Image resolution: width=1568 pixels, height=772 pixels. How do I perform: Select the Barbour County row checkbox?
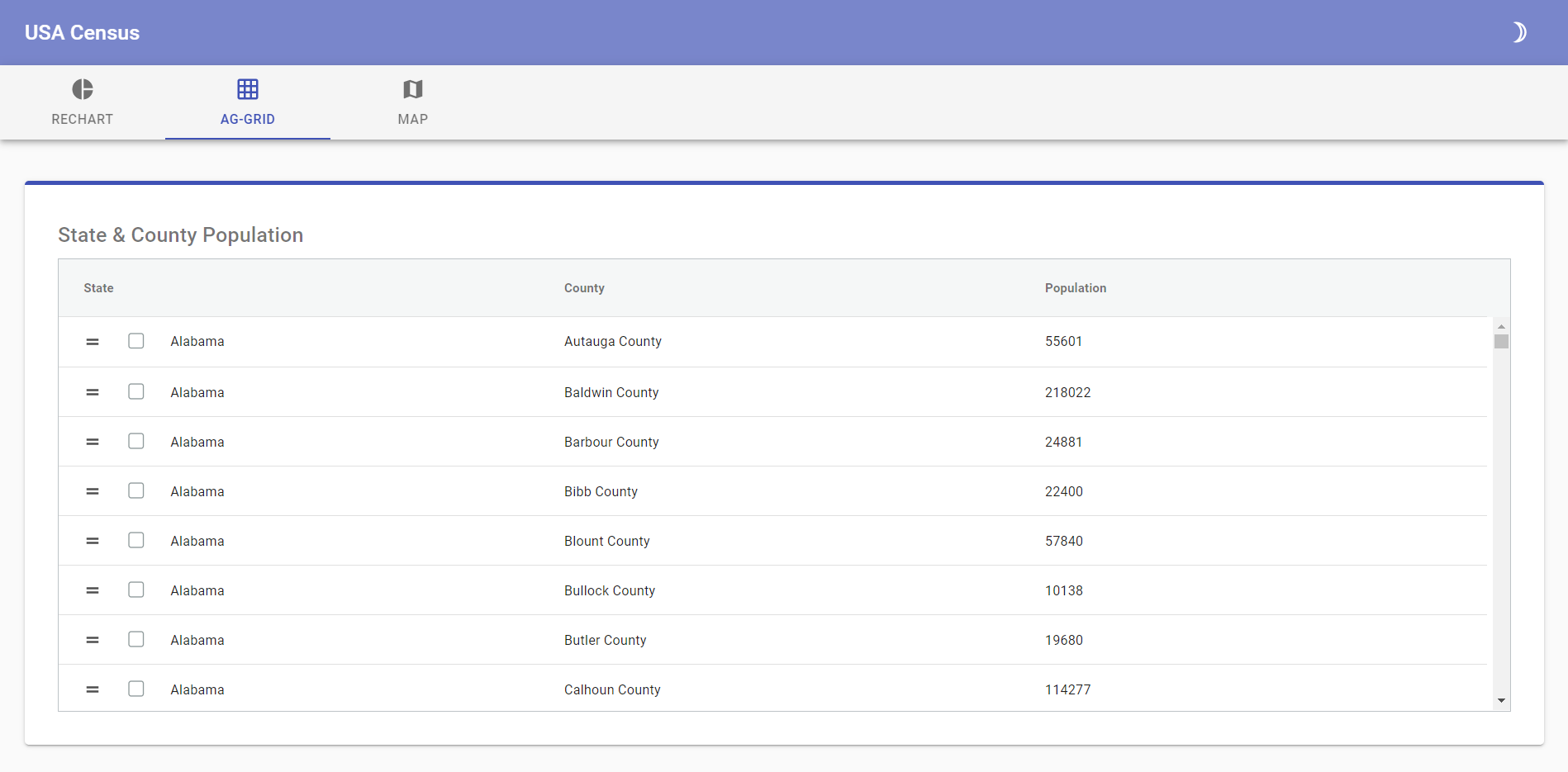click(136, 441)
